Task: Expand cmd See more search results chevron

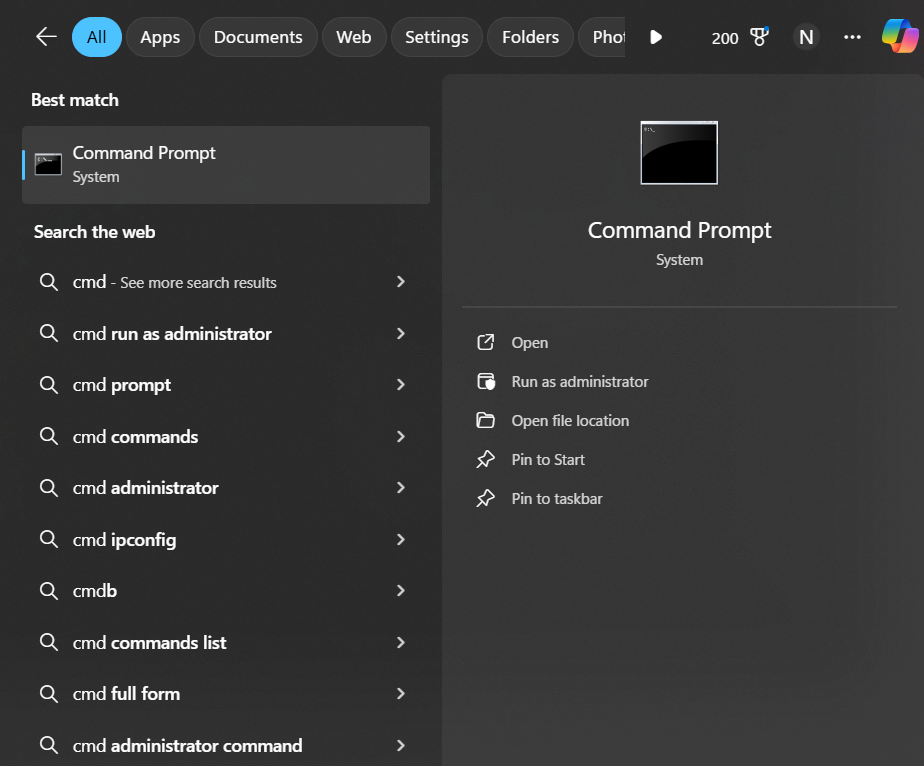Action: click(x=401, y=282)
